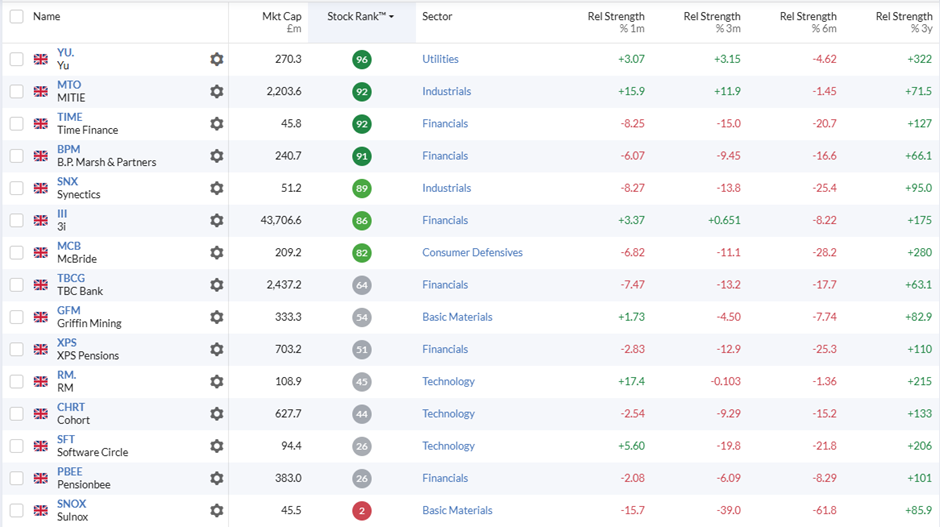
Task: Open the Consumer Defensives sector link
Action: tap(472, 253)
